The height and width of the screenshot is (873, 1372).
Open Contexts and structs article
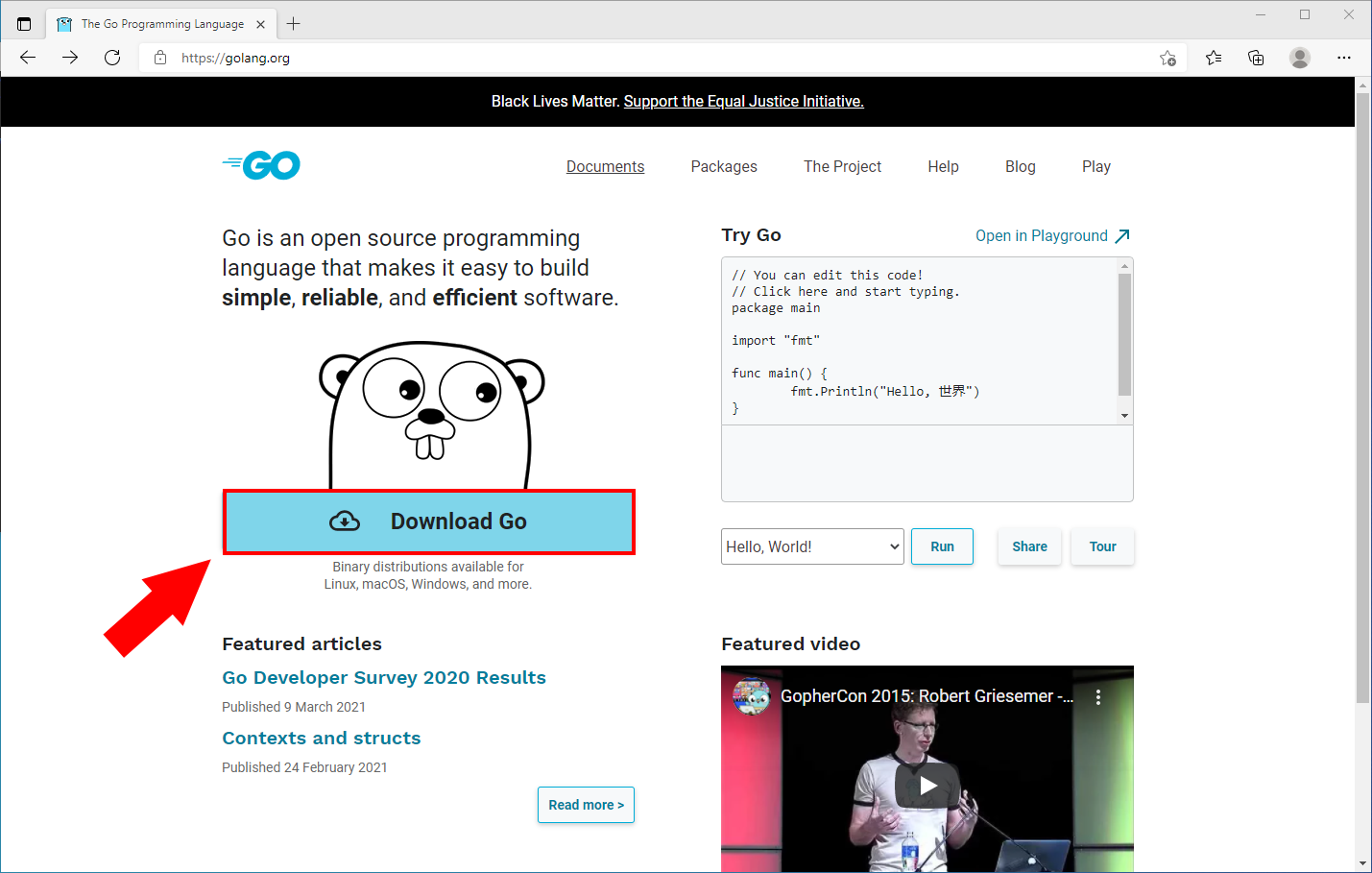(x=322, y=738)
